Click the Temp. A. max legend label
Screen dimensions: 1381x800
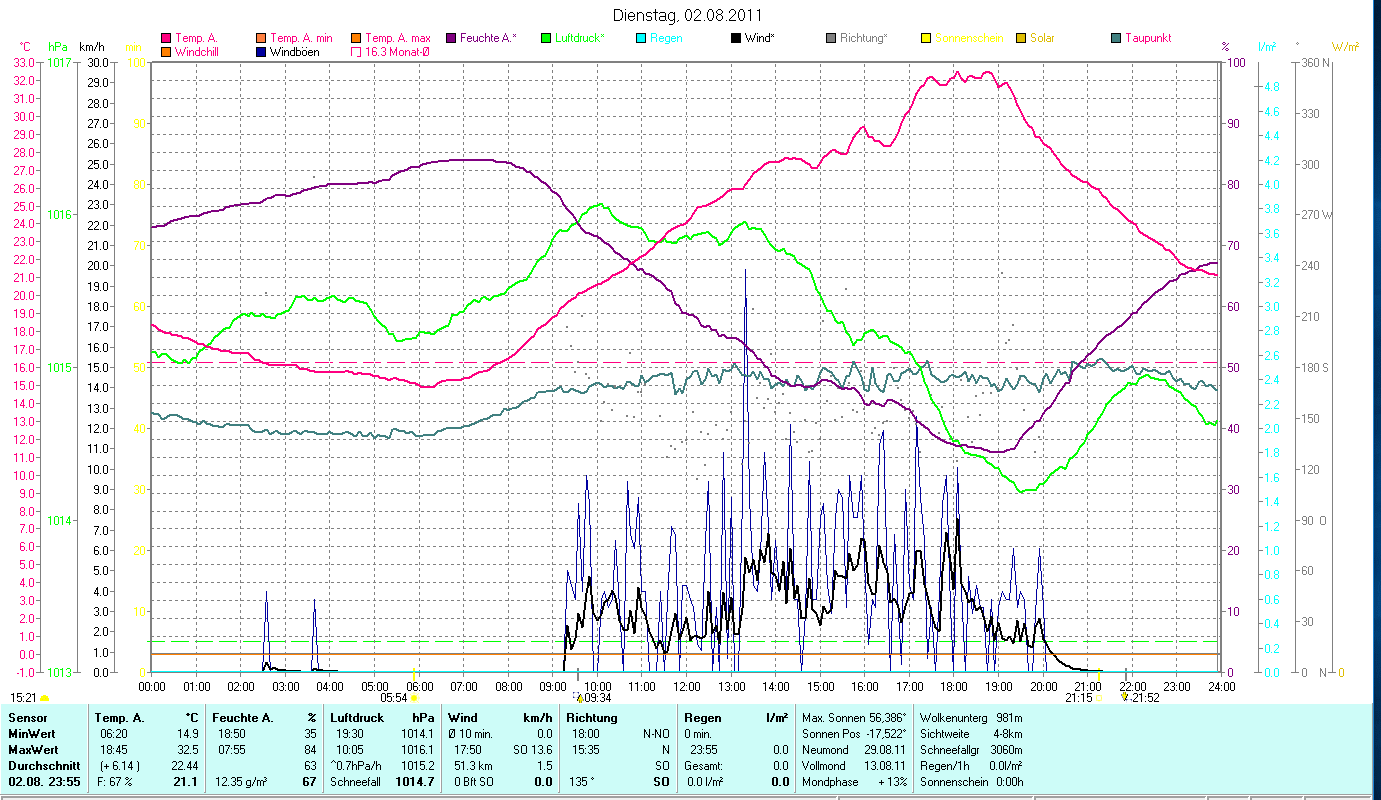[x=398, y=38]
